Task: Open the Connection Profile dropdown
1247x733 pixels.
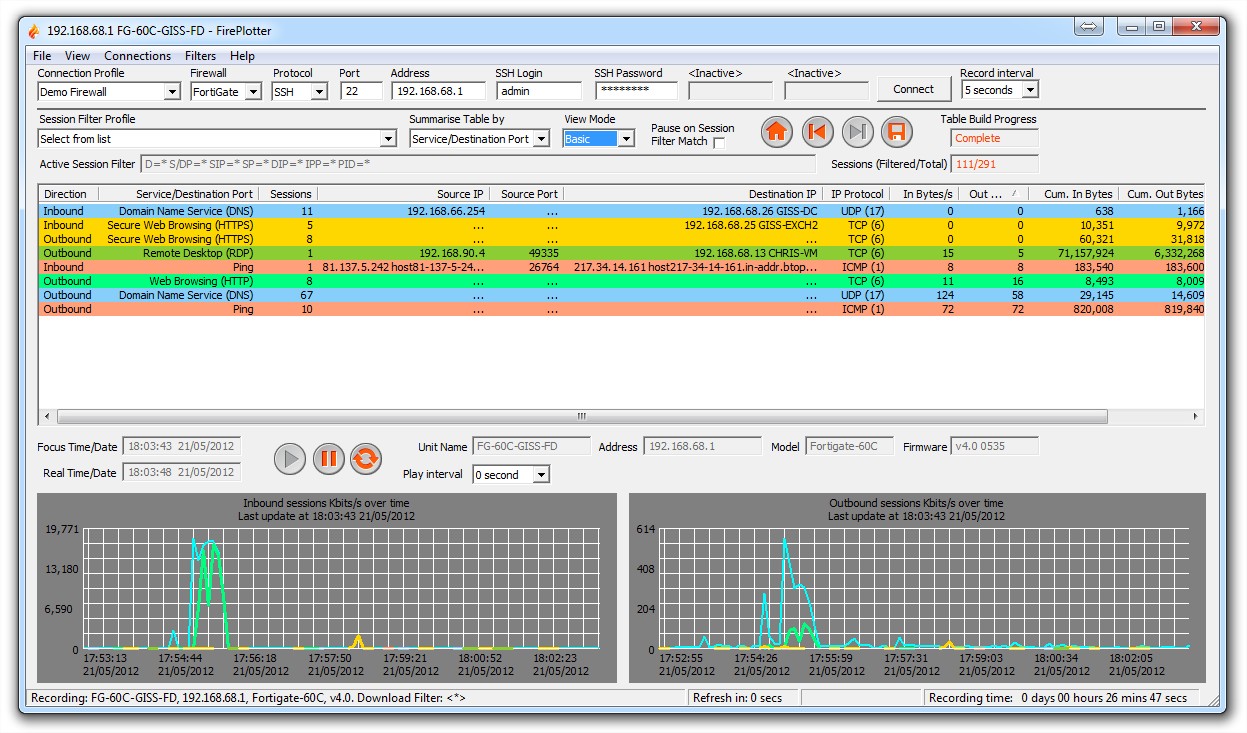Action: 170,92
